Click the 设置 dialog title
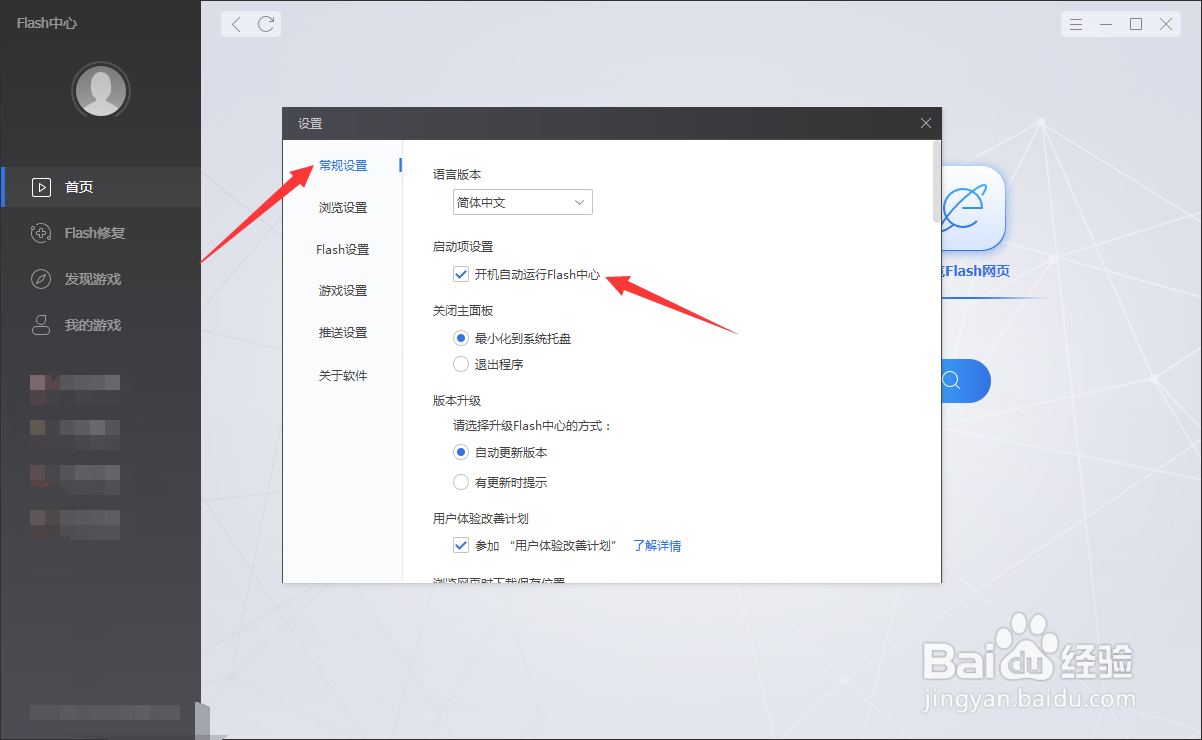This screenshot has width=1202, height=740. click(310, 124)
